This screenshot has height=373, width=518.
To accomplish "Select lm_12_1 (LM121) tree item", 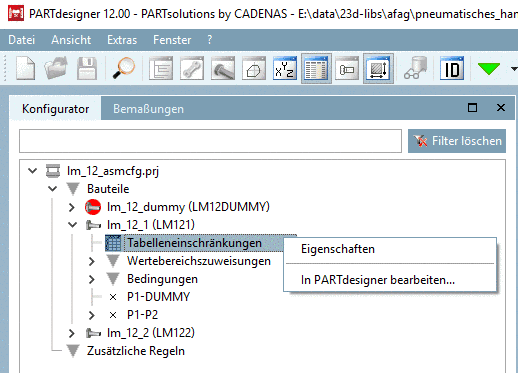I will 151,225.
